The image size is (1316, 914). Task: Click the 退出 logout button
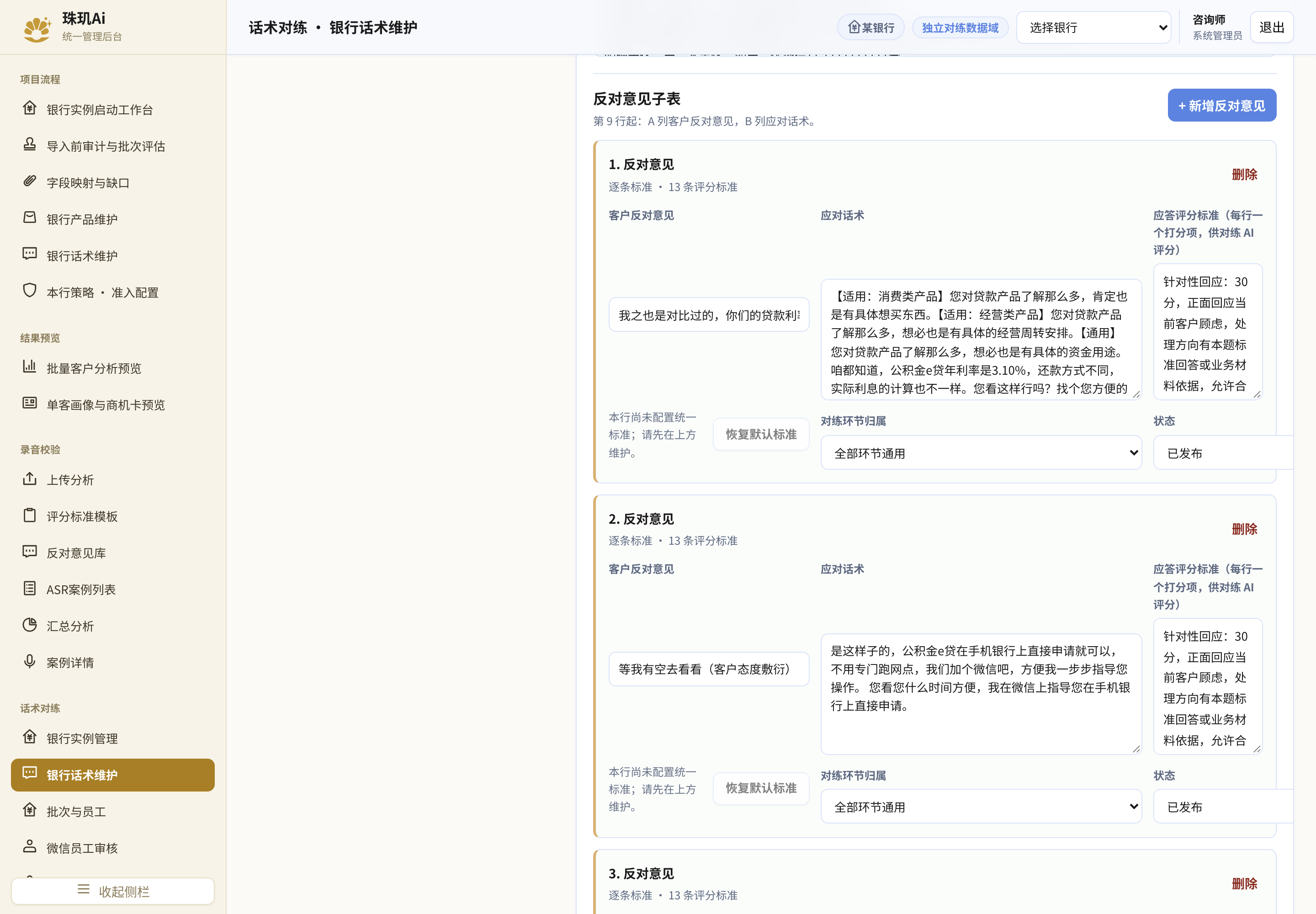click(1271, 27)
